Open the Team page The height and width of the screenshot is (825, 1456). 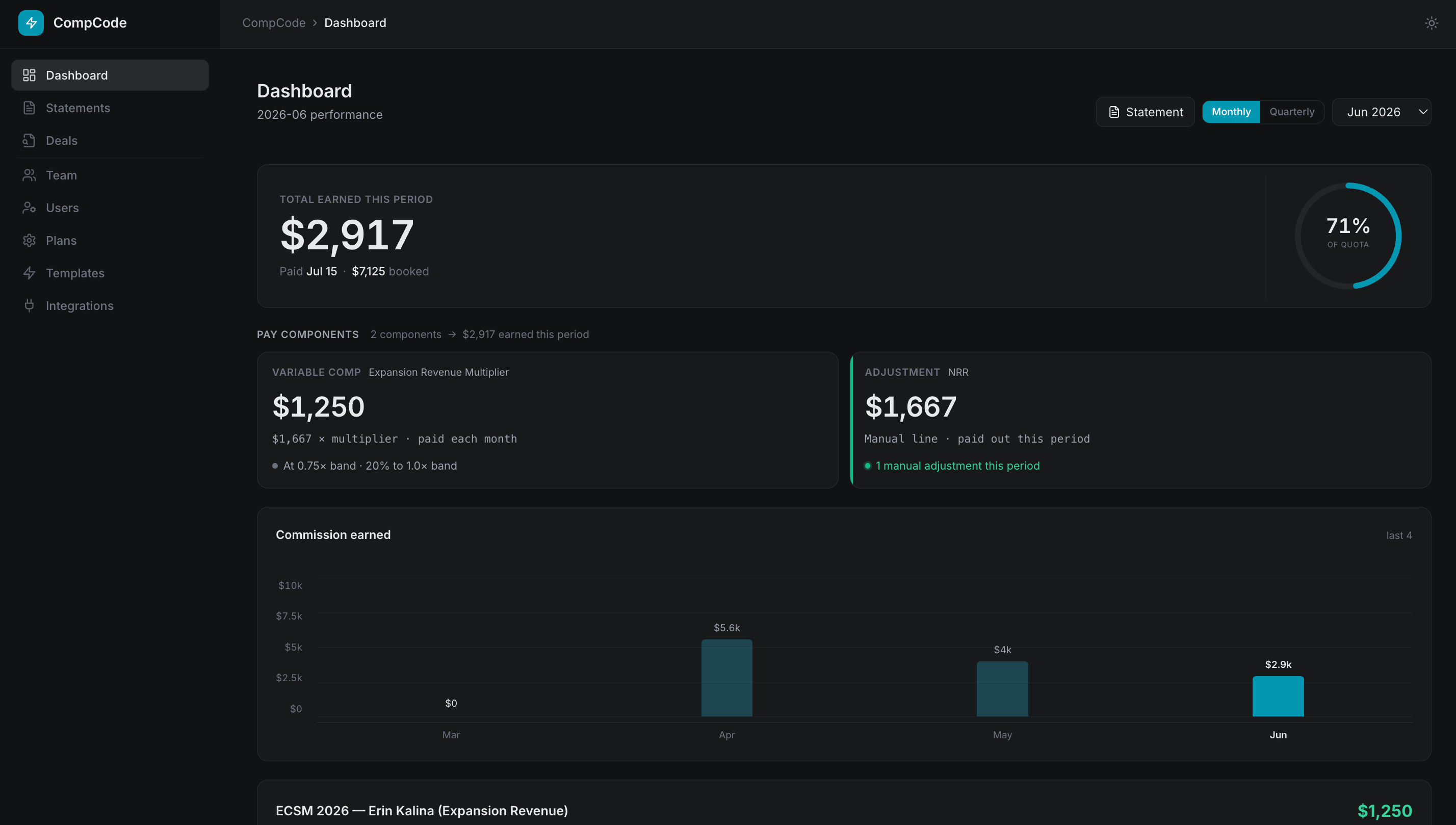tap(110, 175)
